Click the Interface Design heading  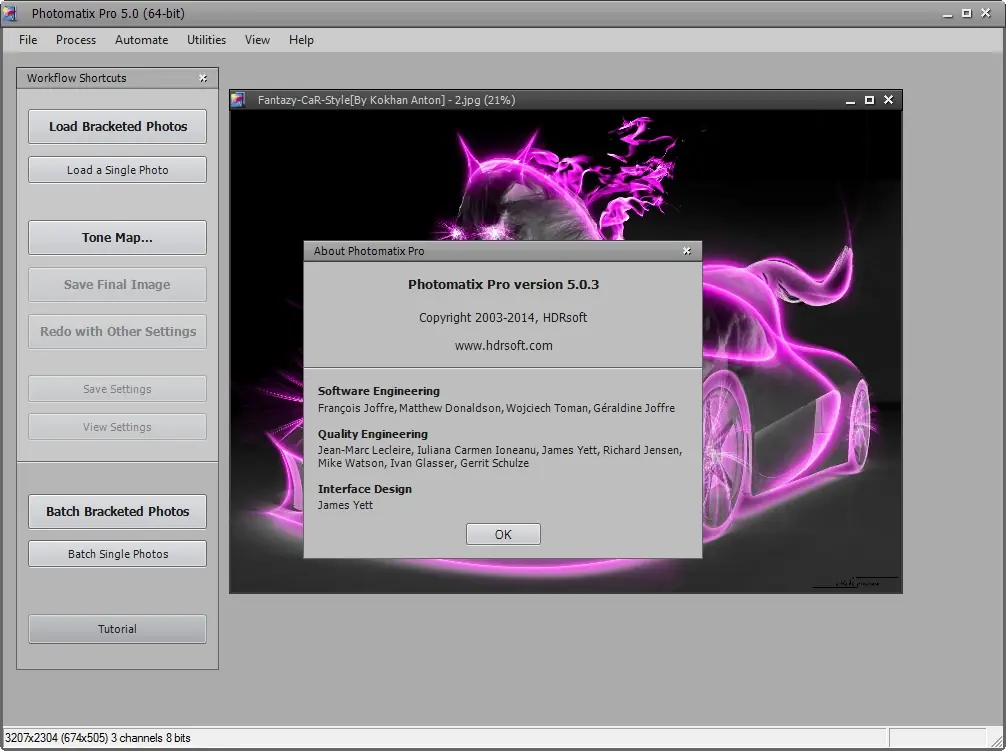coord(364,489)
